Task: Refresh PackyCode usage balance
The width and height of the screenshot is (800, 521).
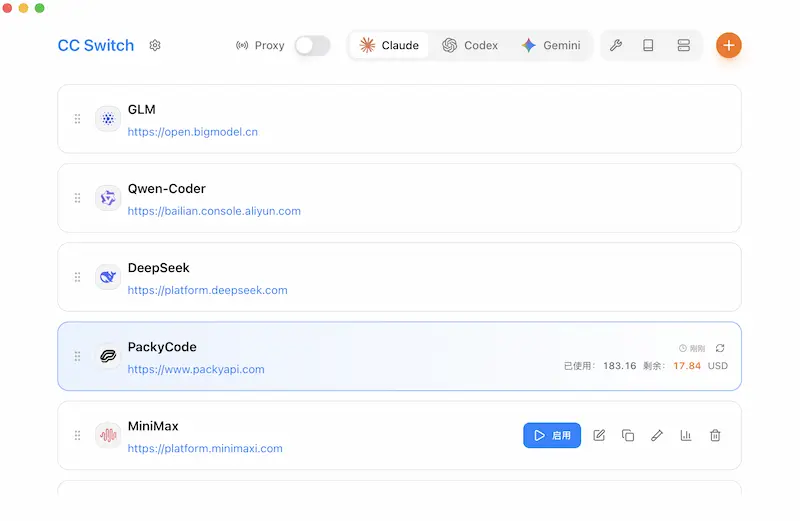Action: coord(720,348)
